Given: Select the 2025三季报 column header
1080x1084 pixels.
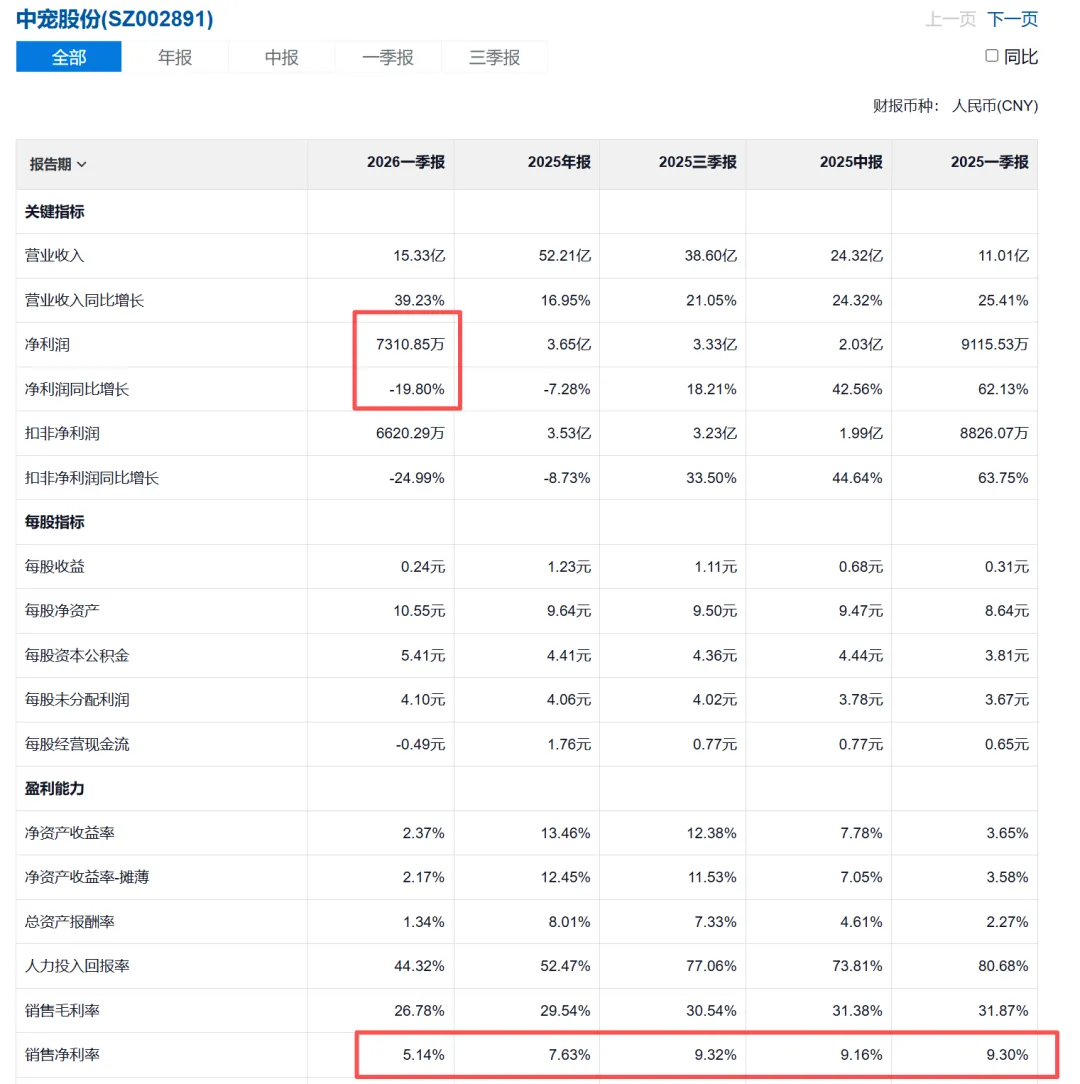Looking at the screenshot, I should (697, 162).
